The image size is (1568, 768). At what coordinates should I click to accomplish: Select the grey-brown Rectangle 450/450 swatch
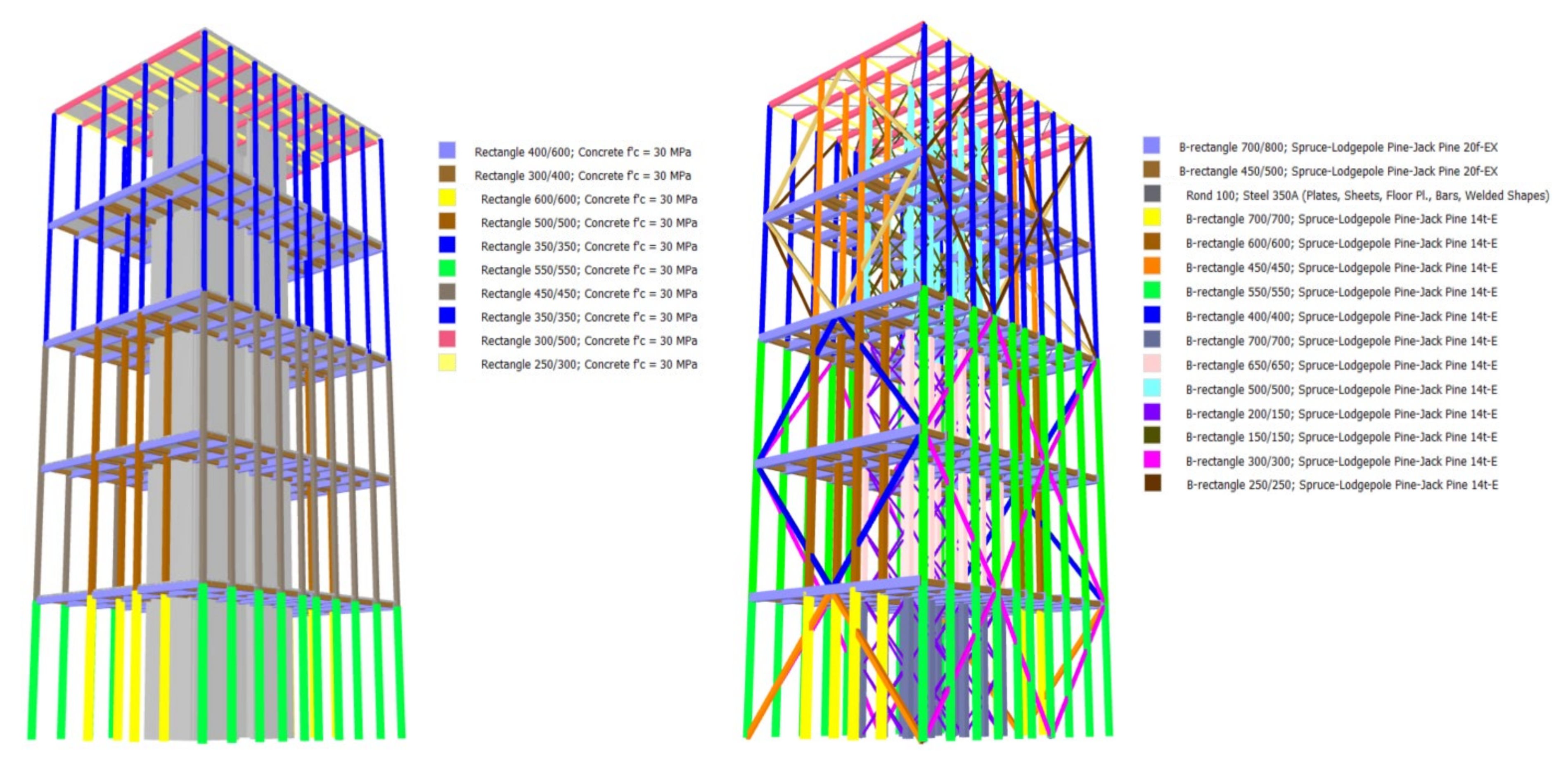point(447,292)
